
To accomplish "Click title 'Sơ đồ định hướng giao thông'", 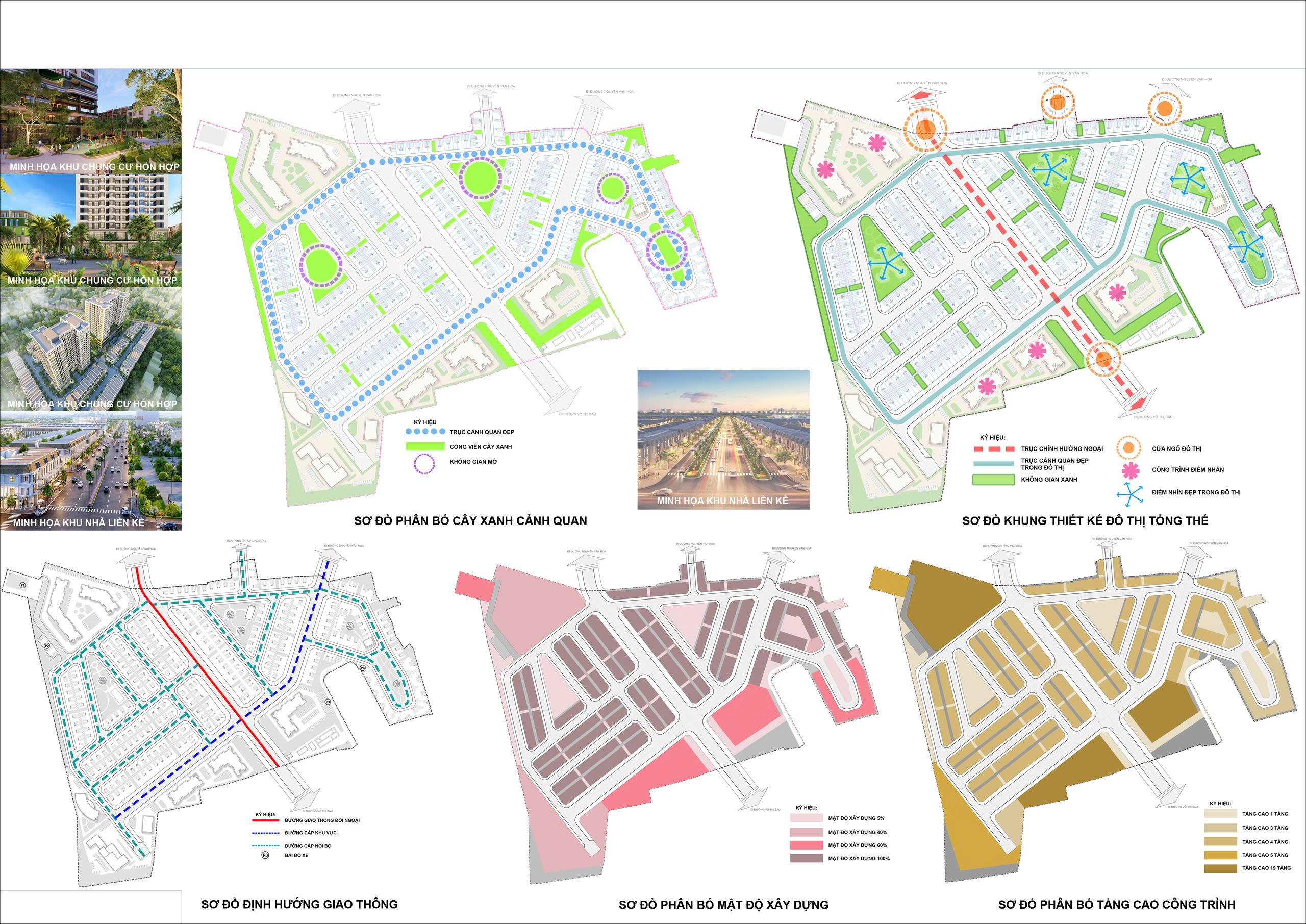I will coord(299,904).
